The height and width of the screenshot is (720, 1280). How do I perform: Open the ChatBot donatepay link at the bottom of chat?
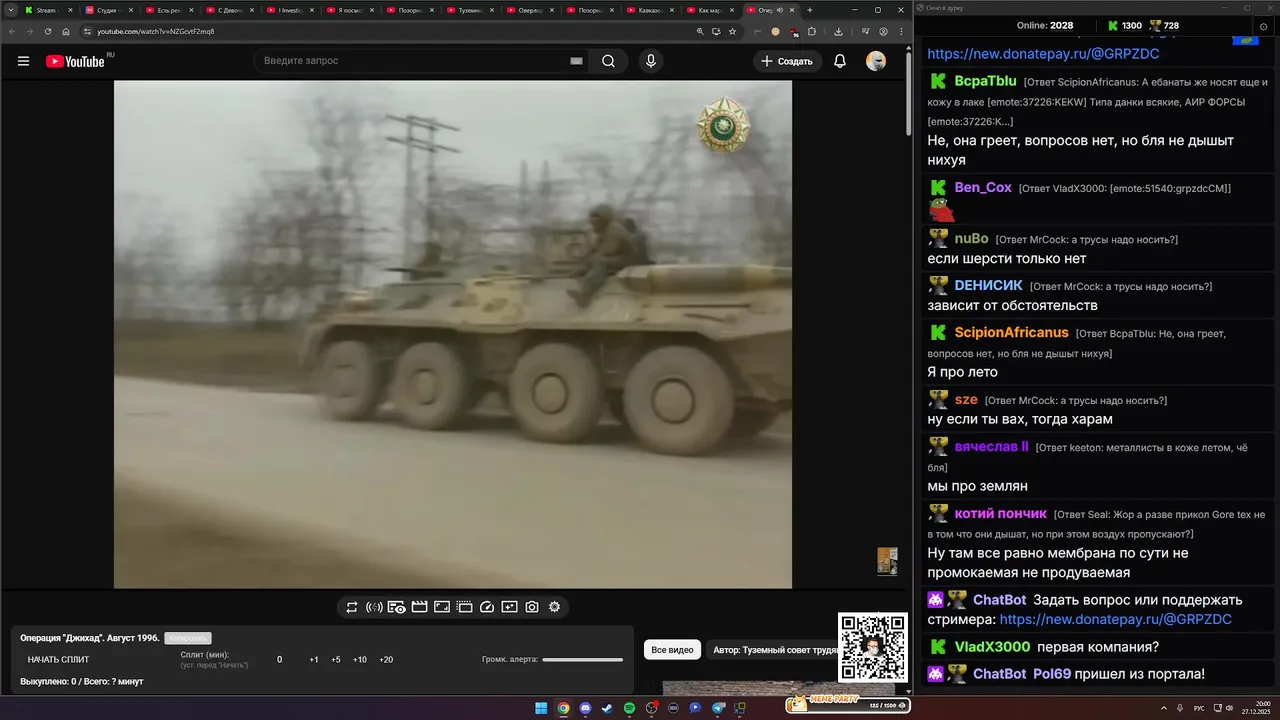[x=1116, y=620]
